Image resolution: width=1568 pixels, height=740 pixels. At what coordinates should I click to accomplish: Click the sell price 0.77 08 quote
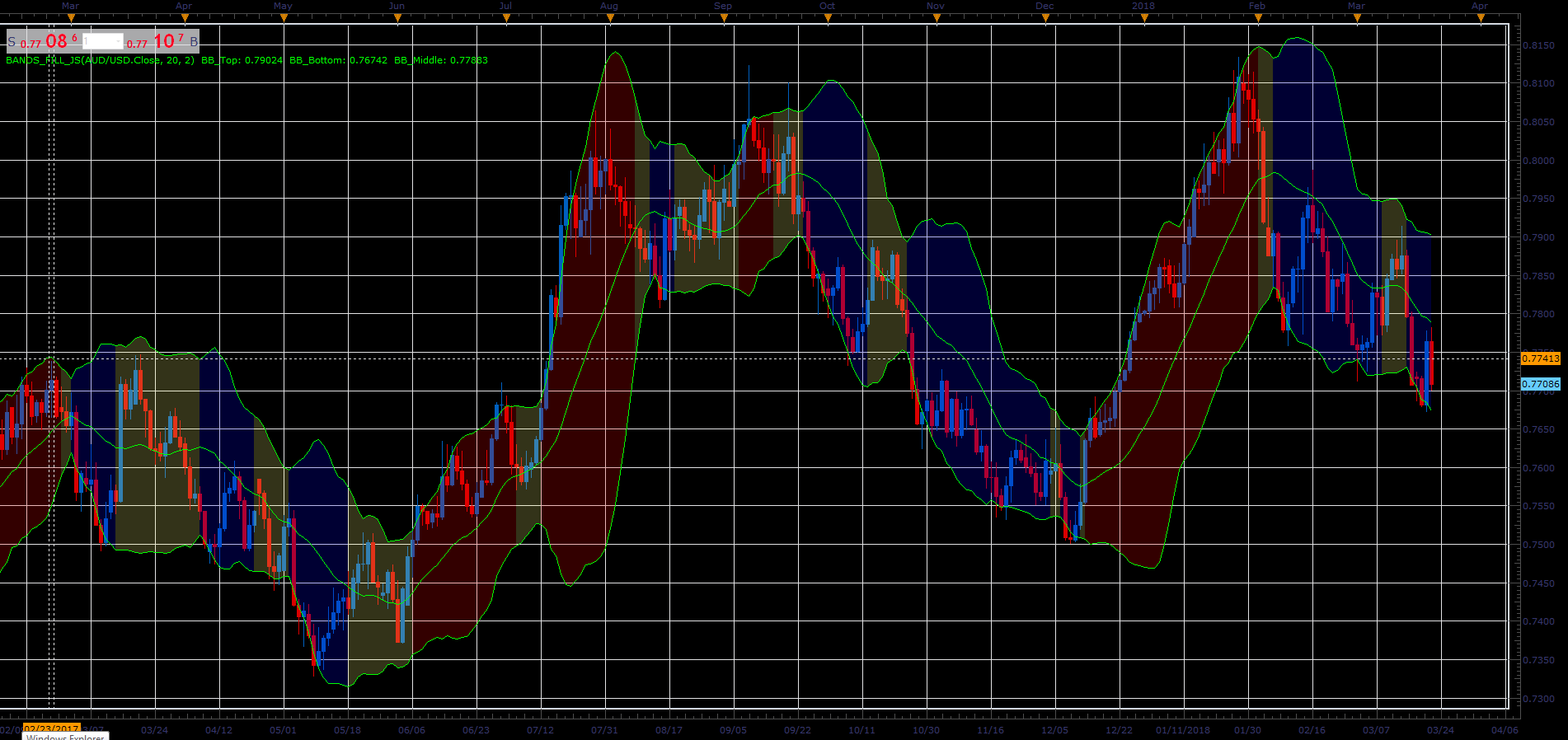(x=49, y=41)
